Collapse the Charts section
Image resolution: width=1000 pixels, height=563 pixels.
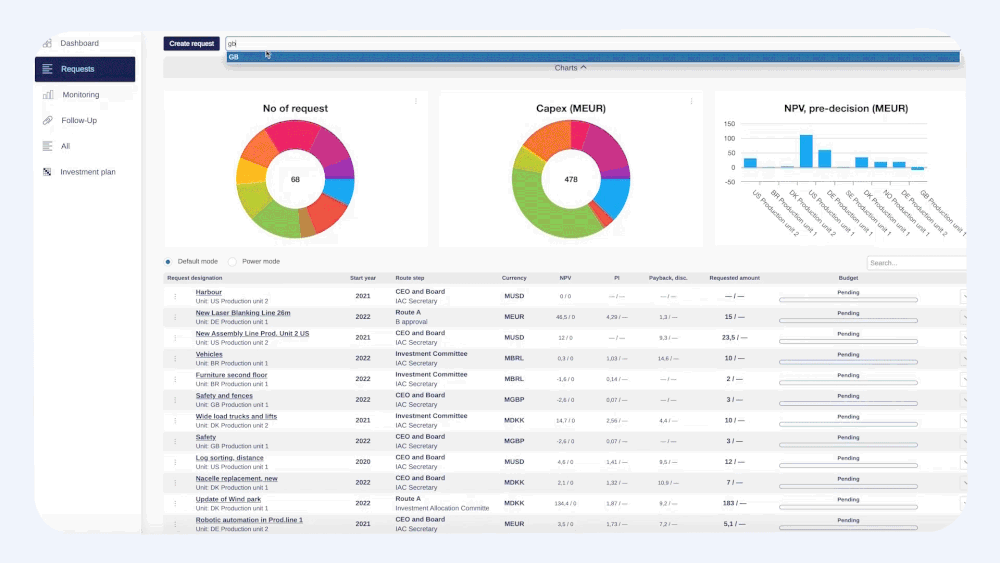point(570,68)
